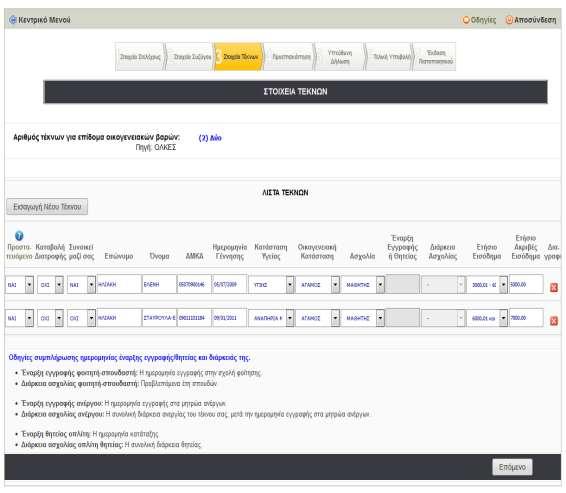The image size is (566, 493).
Task: Click the Κατάσταση Υγείας column header
Action: point(271,252)
